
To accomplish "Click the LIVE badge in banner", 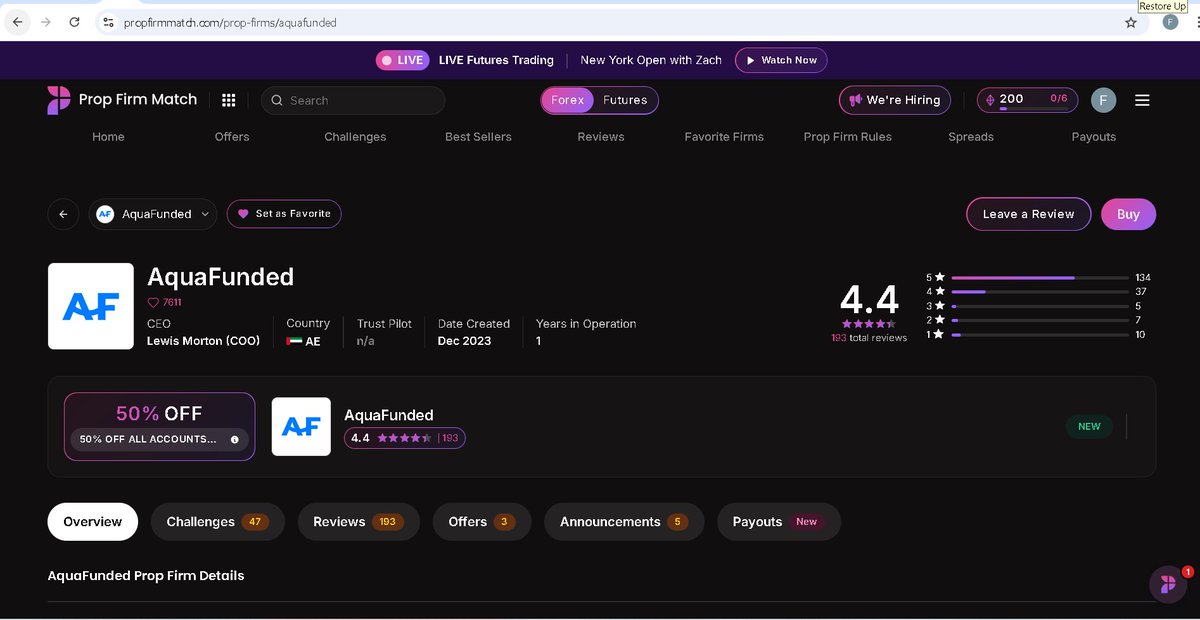I will pyautogui.click(x=401, y=60).
